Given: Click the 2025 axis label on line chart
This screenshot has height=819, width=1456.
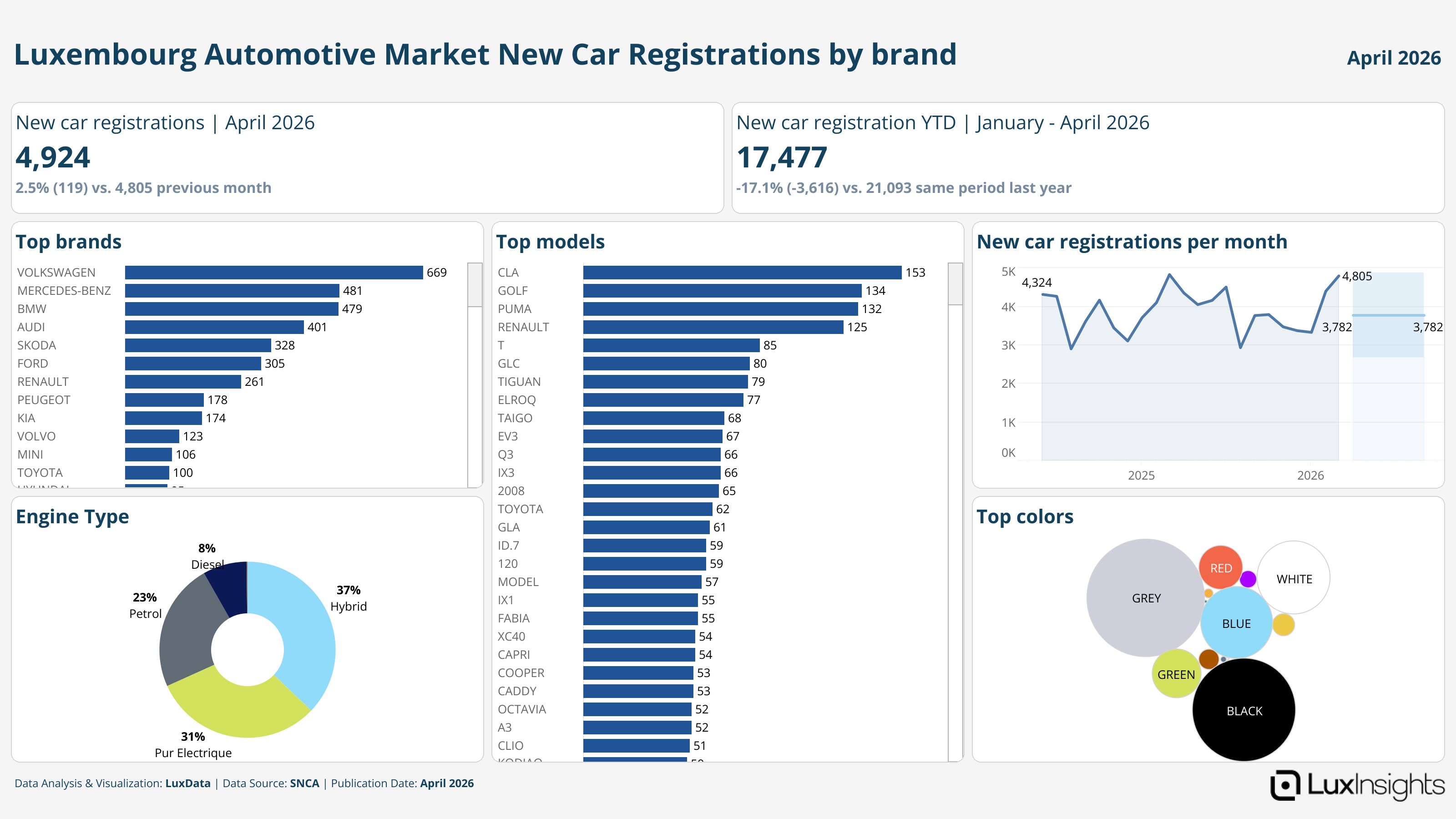Looking at the screenshot, I should coord(1141,475).
